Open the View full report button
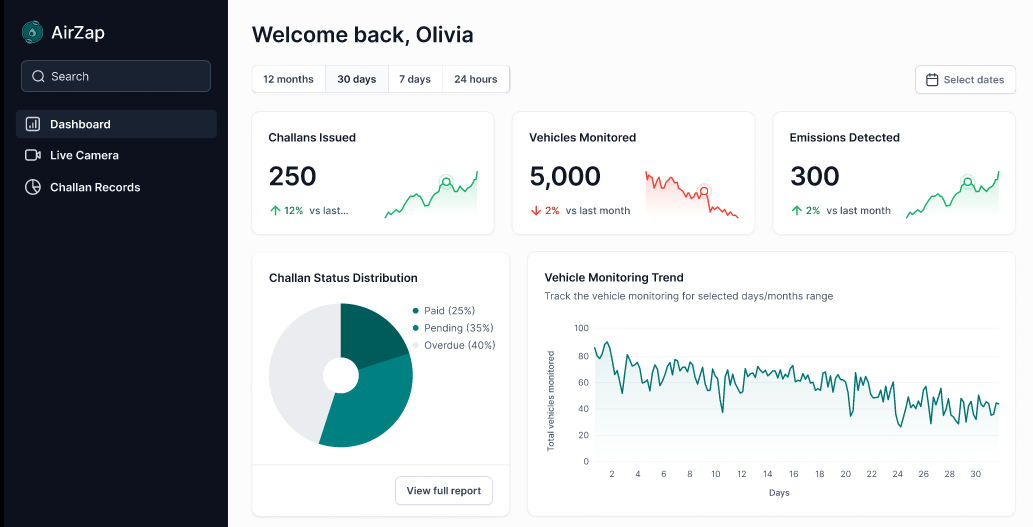This screenshot has width=1033, height=527. [444, 491]
